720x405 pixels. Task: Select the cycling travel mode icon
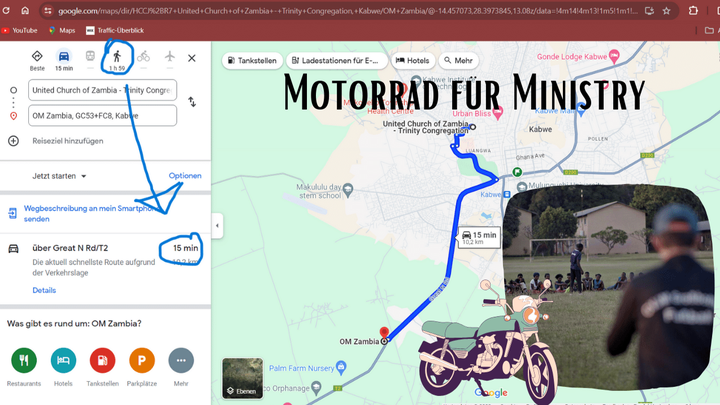[143, 56]
